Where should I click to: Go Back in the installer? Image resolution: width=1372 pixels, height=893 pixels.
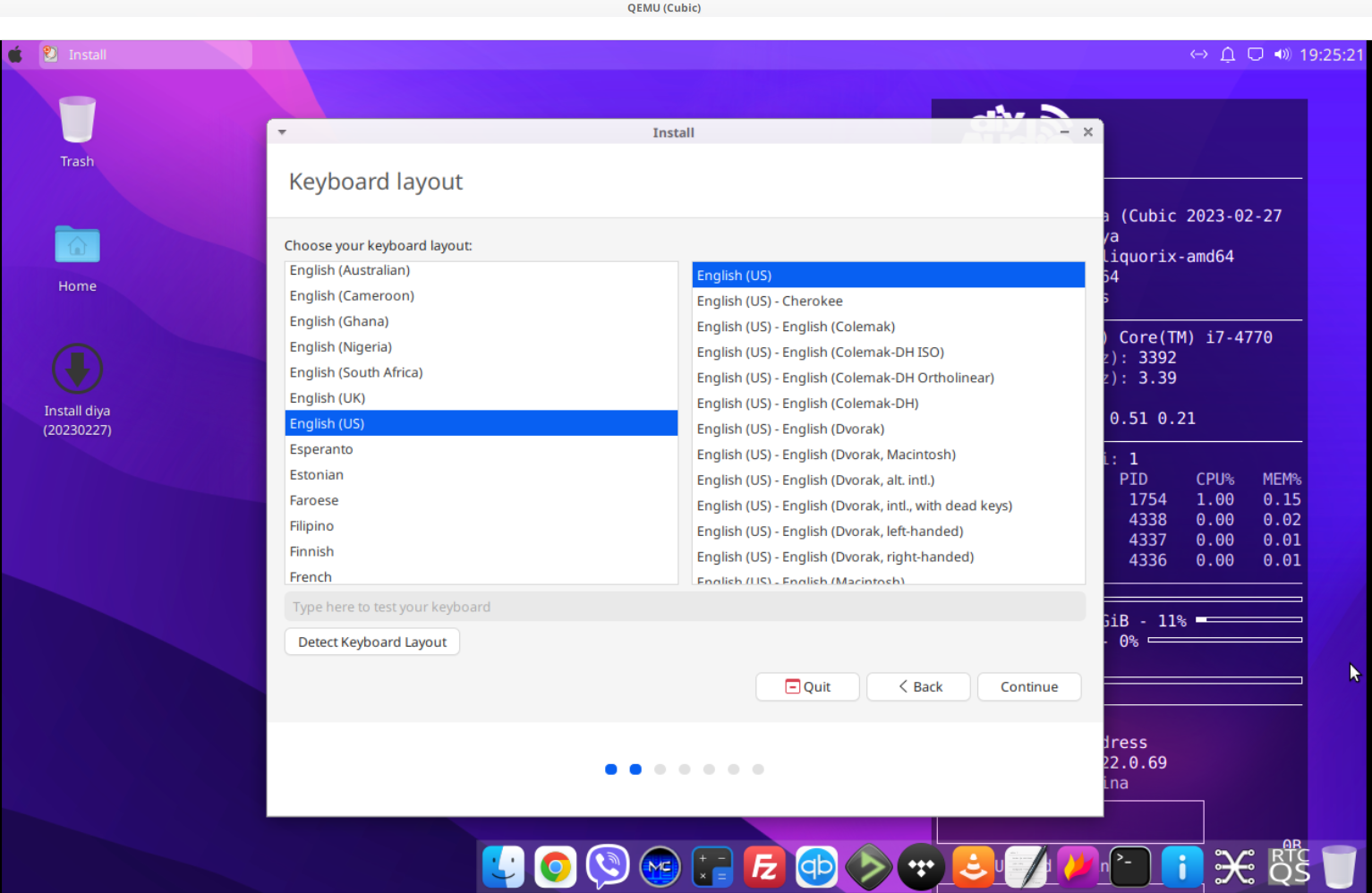[918, 686]
